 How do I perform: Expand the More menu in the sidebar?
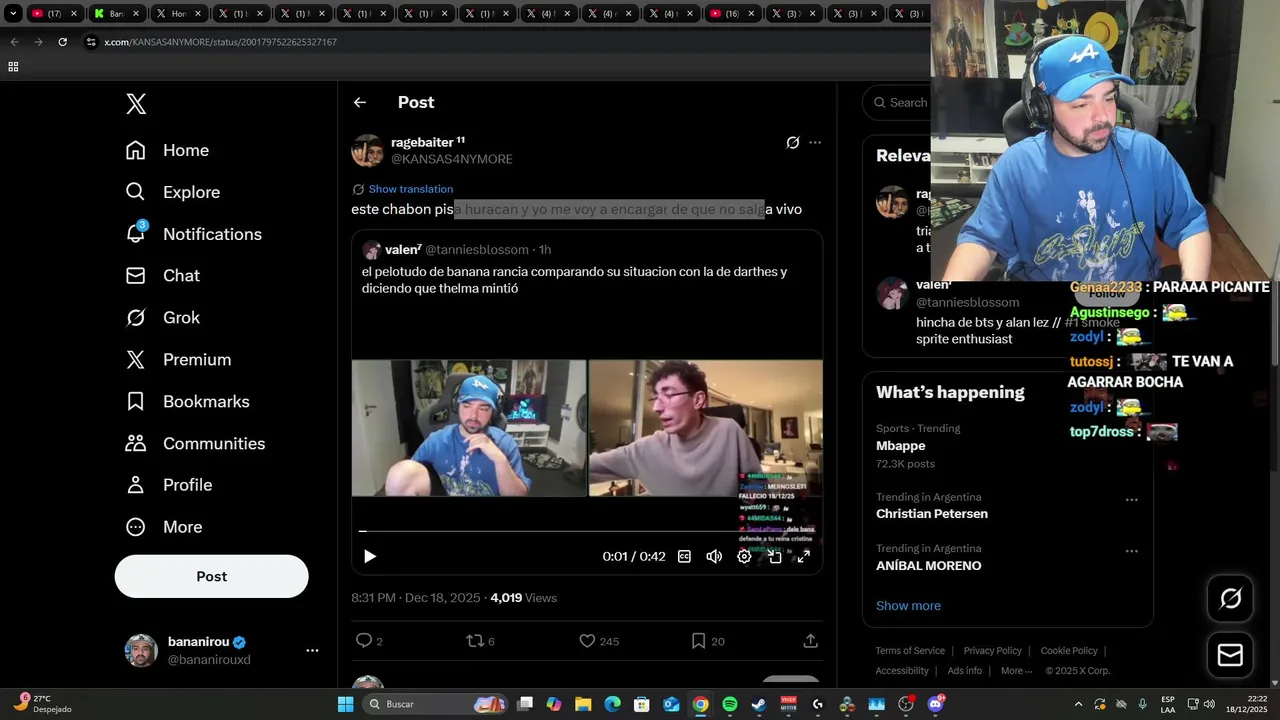(x=163, y=527)
